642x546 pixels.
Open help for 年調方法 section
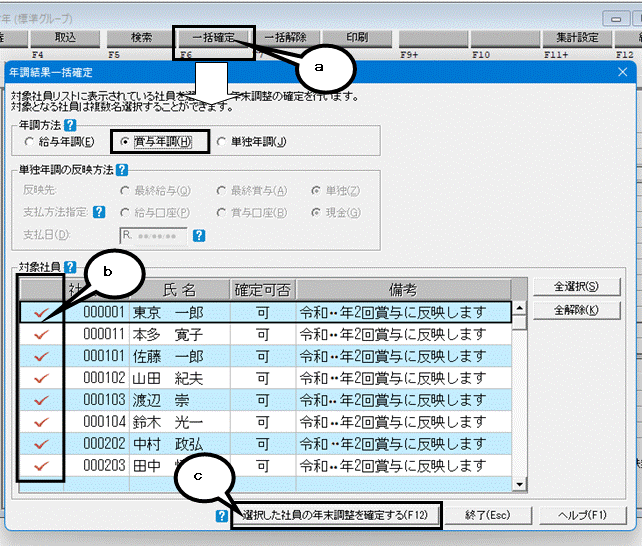tap(70, 125)
